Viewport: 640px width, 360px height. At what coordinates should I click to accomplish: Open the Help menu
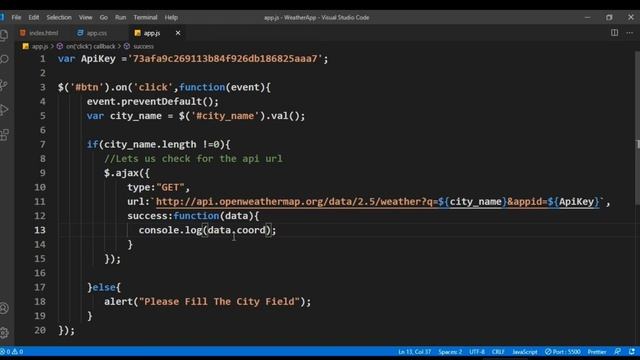(171, 18)
